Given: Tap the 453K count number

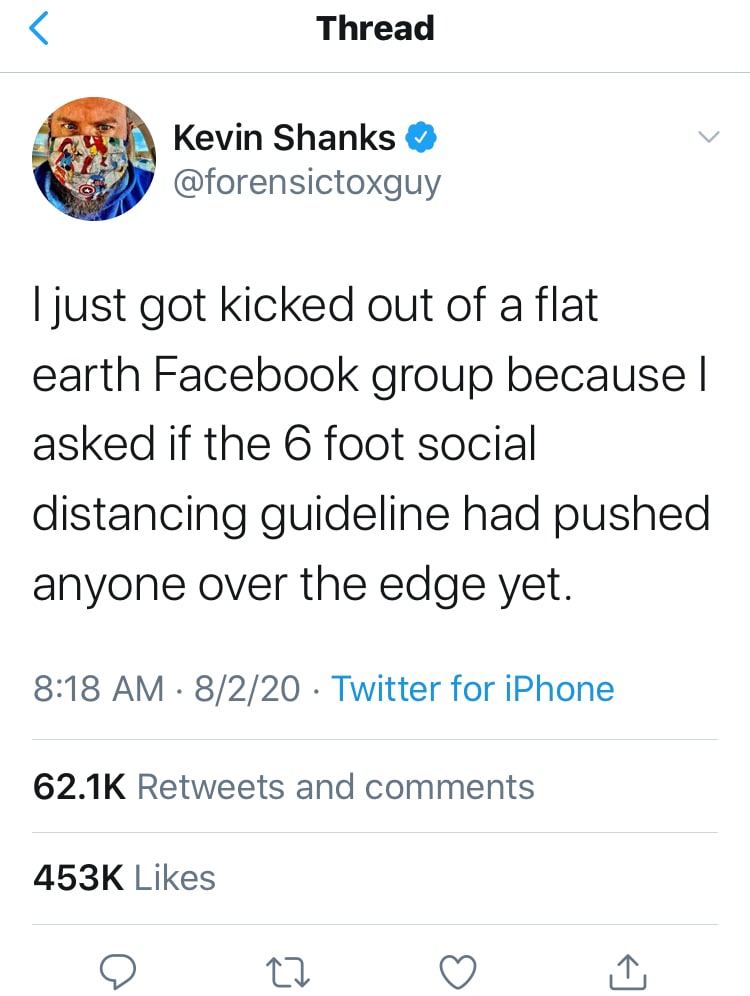Looking at the screenshot, I should 77,878.
